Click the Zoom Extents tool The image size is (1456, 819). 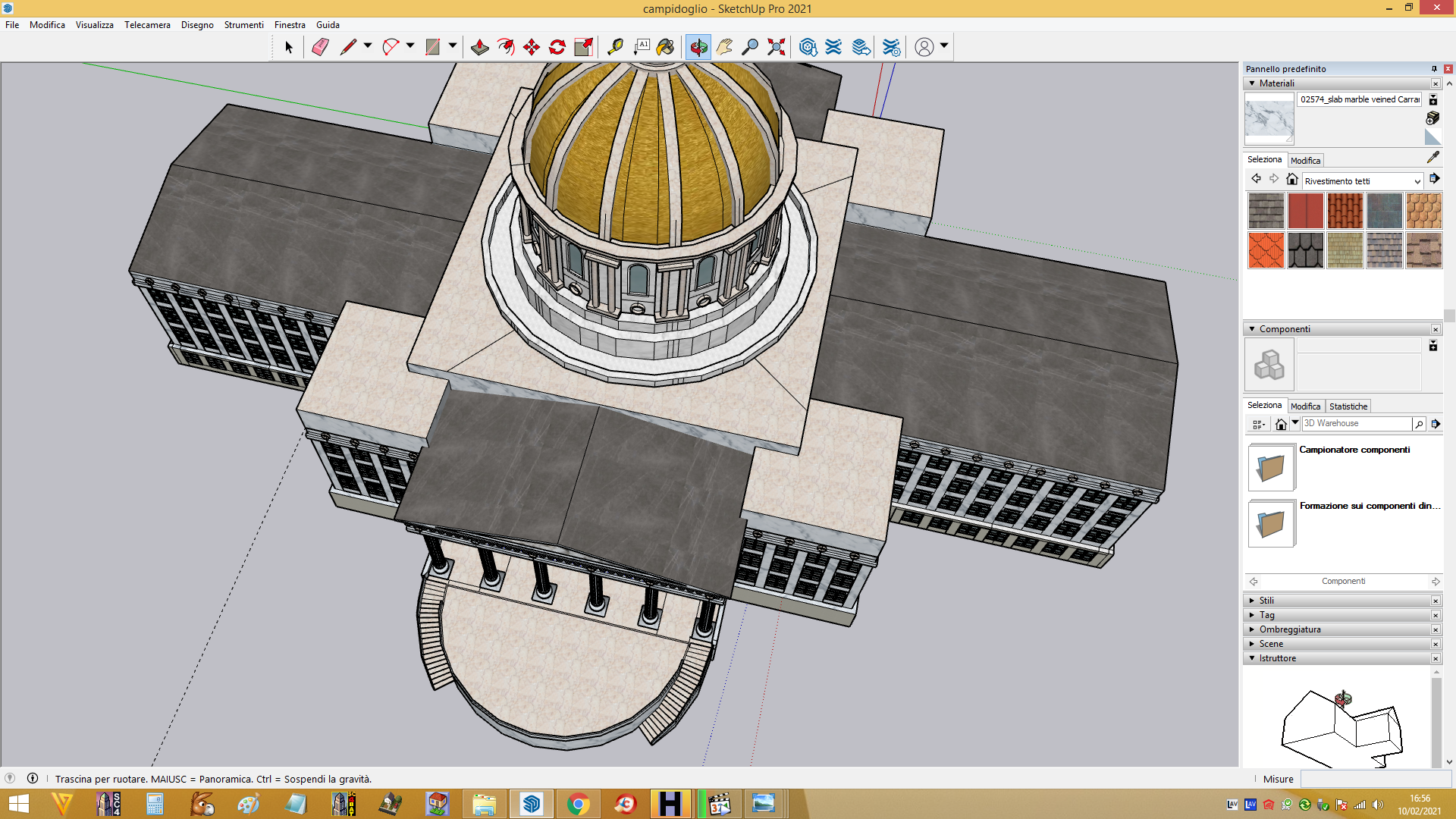pos(776,47)
